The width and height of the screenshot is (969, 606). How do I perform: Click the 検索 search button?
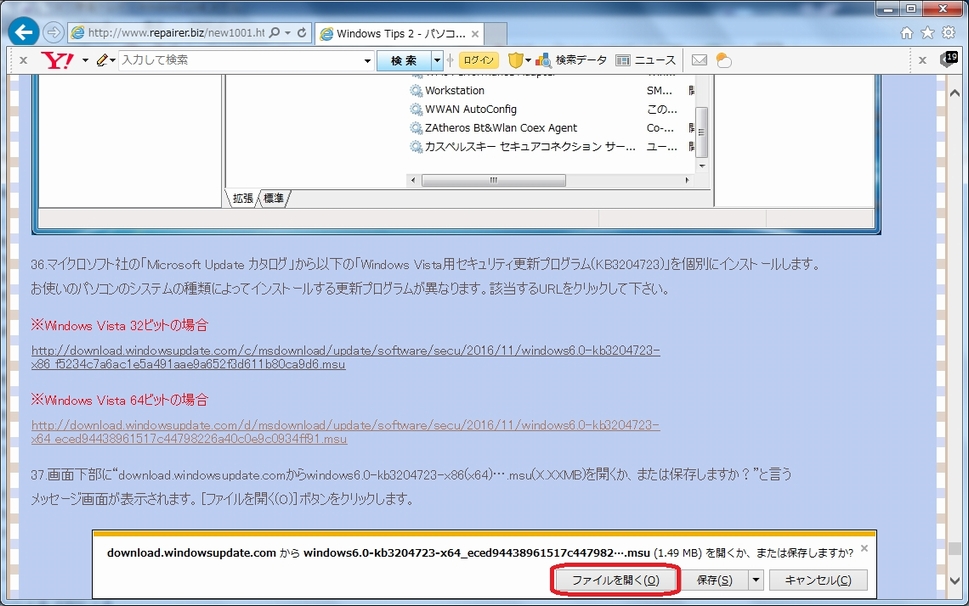click(404, 61)
